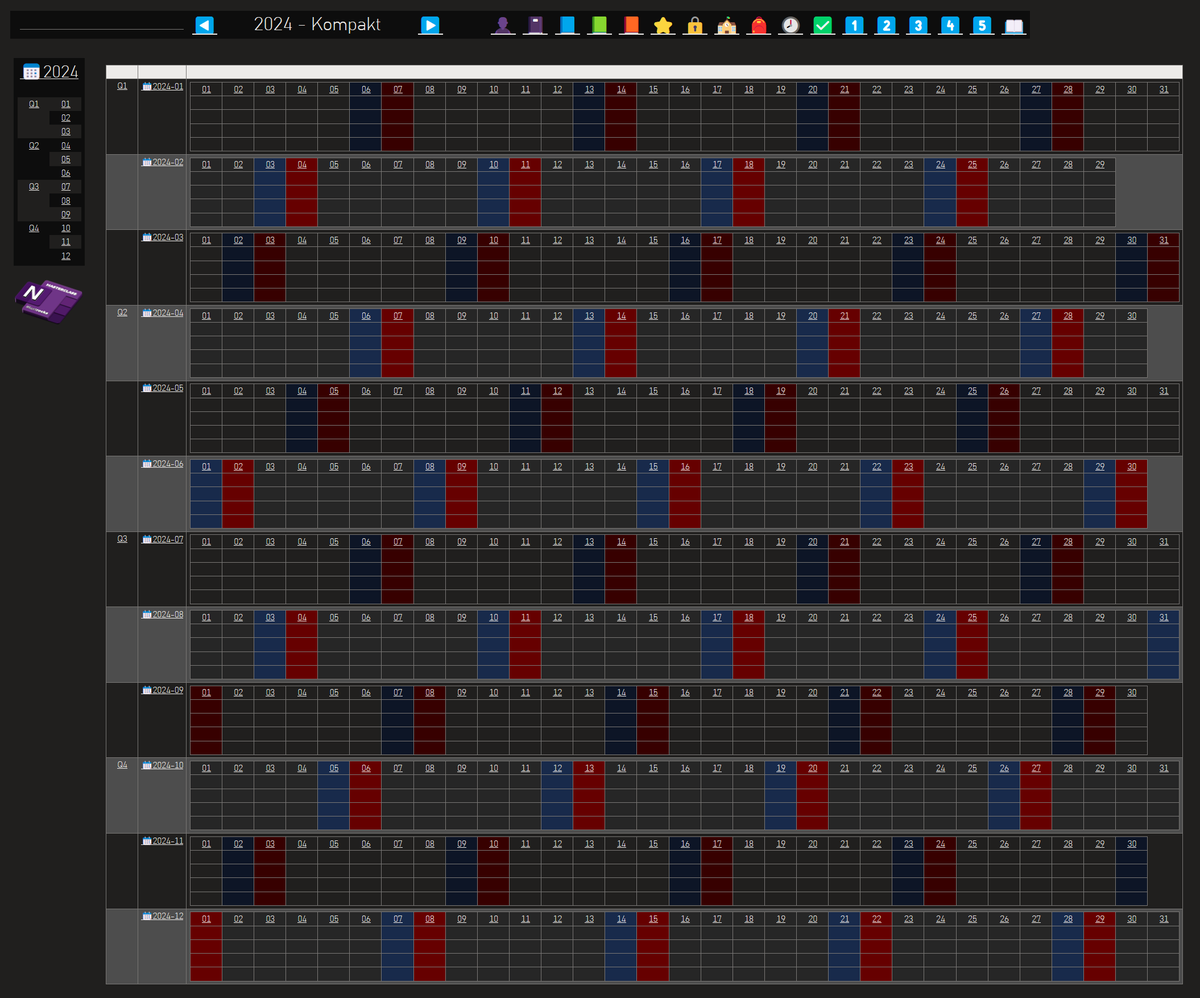
Task: Click the blue number 1 icon
Action: click(x=854, y=25)
